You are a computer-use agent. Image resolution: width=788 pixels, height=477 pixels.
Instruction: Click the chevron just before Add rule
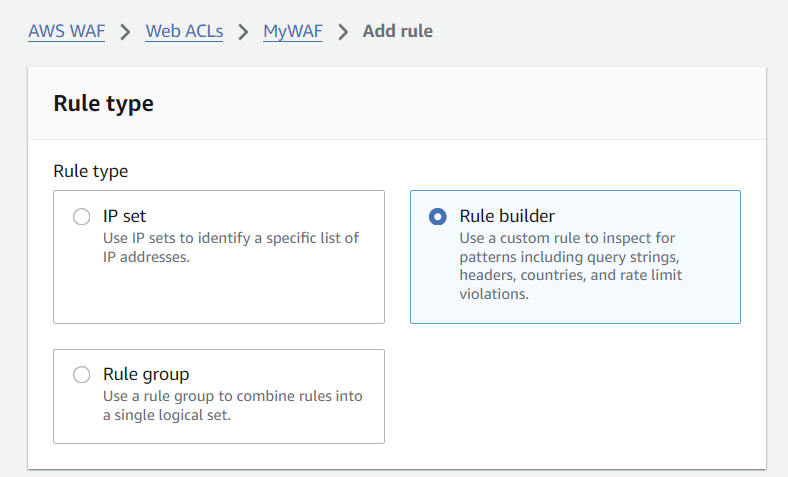coord(343,31)
